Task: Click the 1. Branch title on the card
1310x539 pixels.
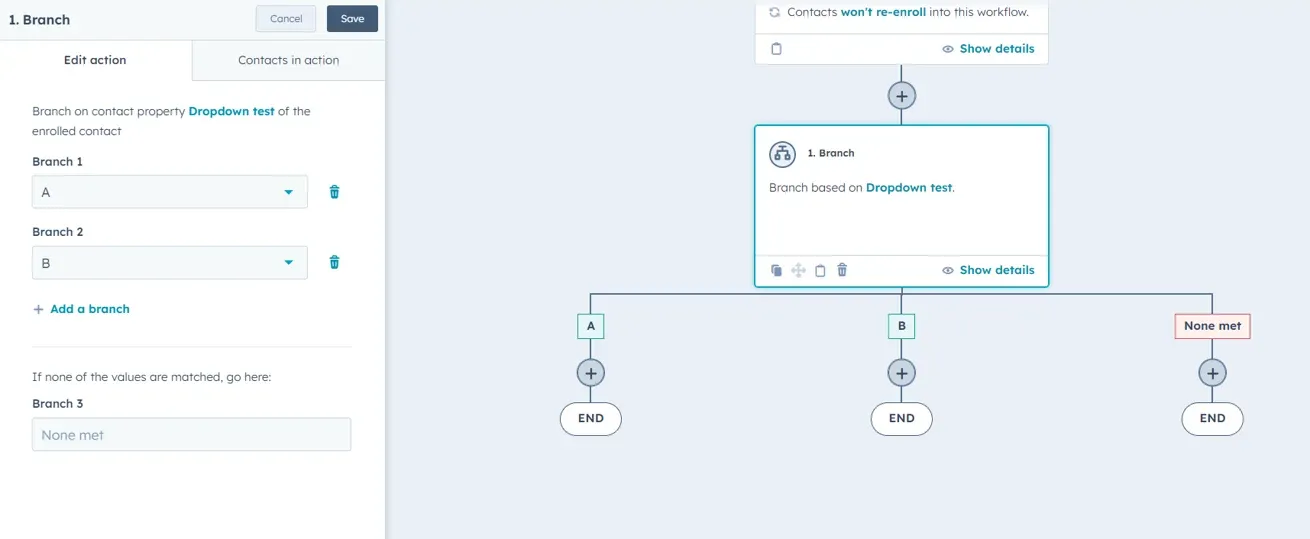Action: tap(831, 153)
